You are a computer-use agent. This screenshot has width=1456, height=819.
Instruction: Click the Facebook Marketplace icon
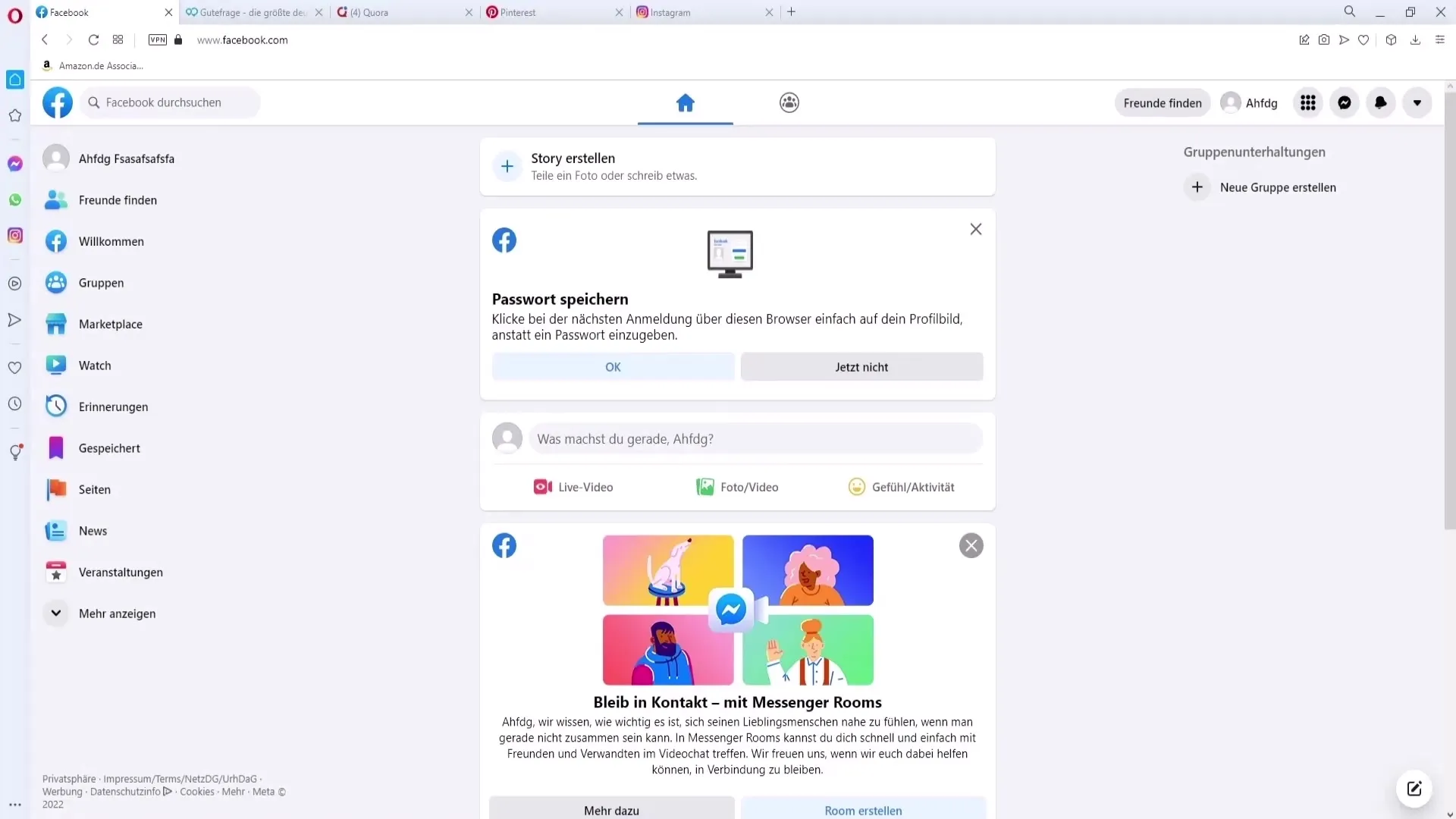56,323
